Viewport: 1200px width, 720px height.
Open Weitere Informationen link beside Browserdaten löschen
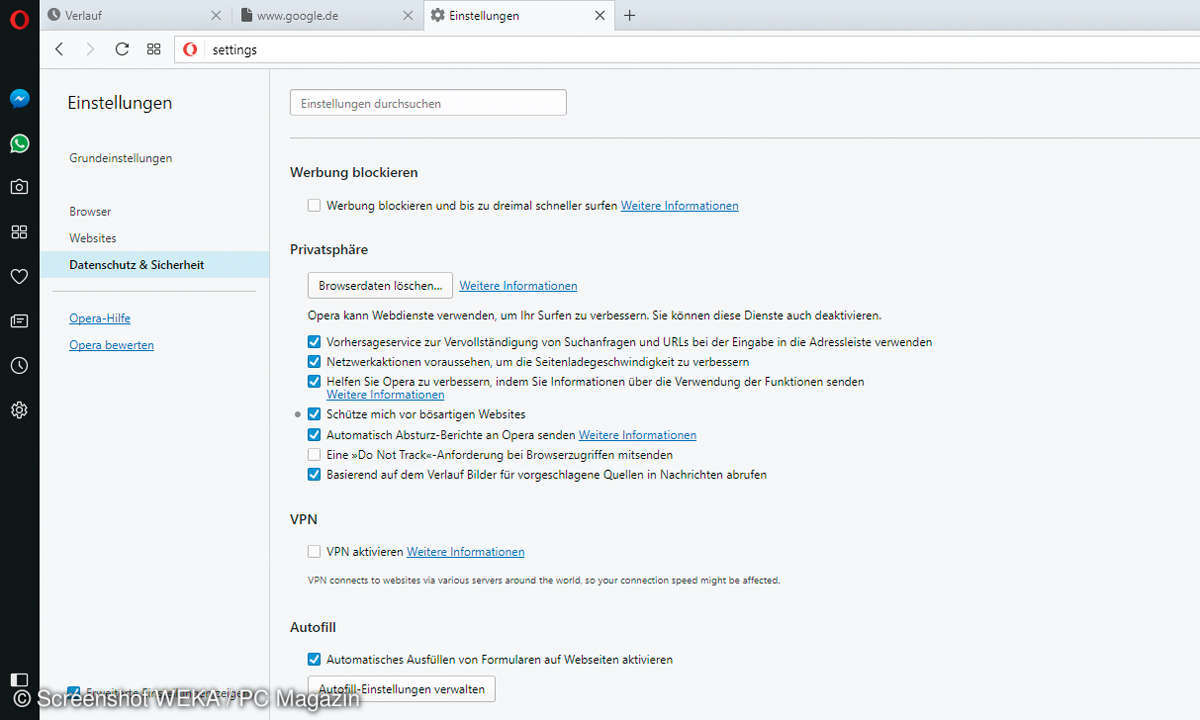pos(518,286)
